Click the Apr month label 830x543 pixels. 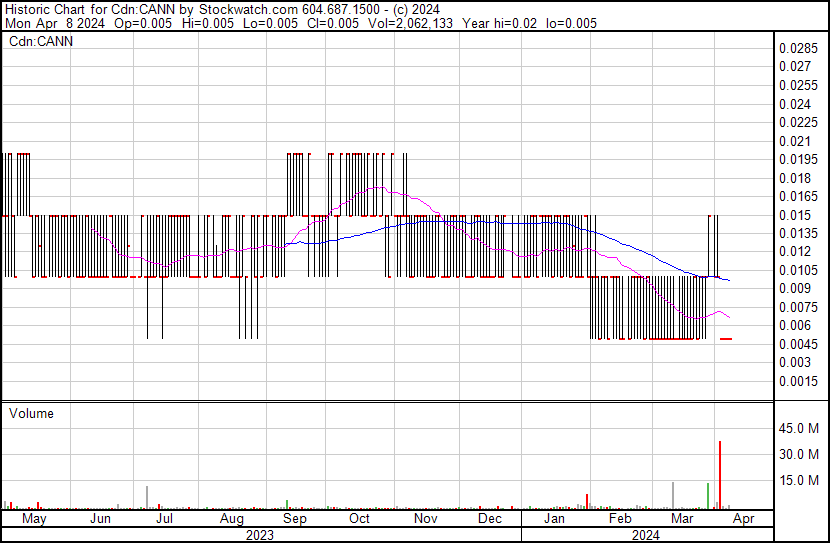click(x=744, y=519)
